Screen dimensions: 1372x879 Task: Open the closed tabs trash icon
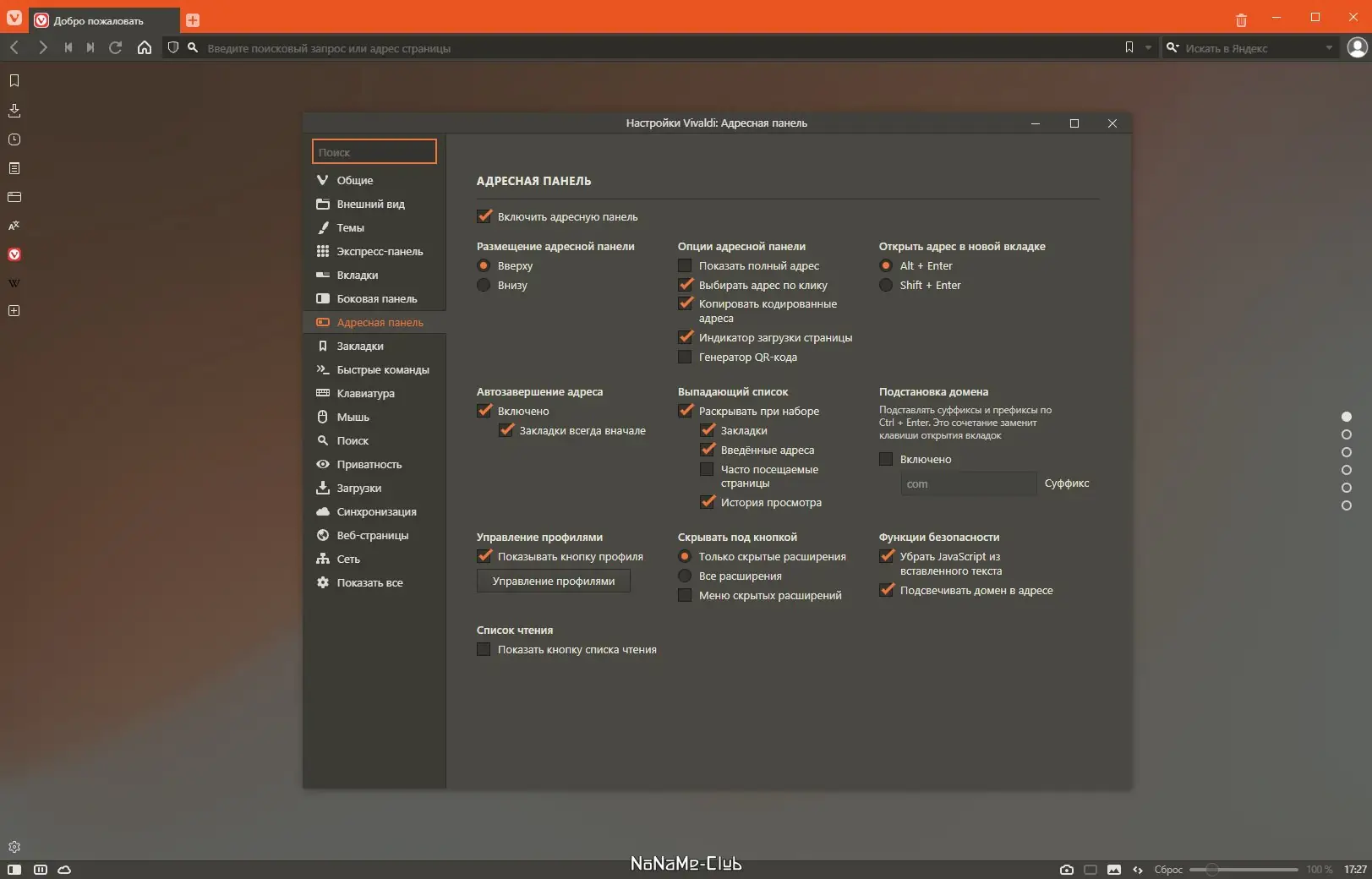pos(1241,19)
